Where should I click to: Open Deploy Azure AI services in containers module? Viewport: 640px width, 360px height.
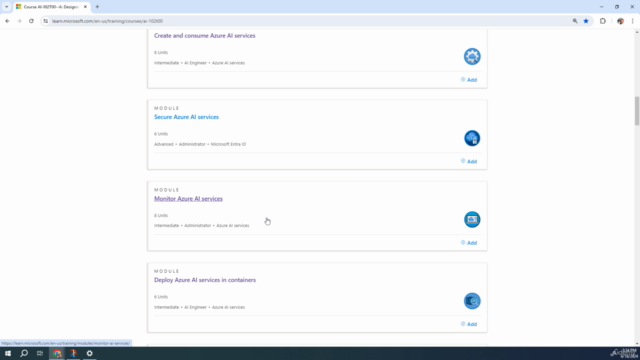coord(205,280)
